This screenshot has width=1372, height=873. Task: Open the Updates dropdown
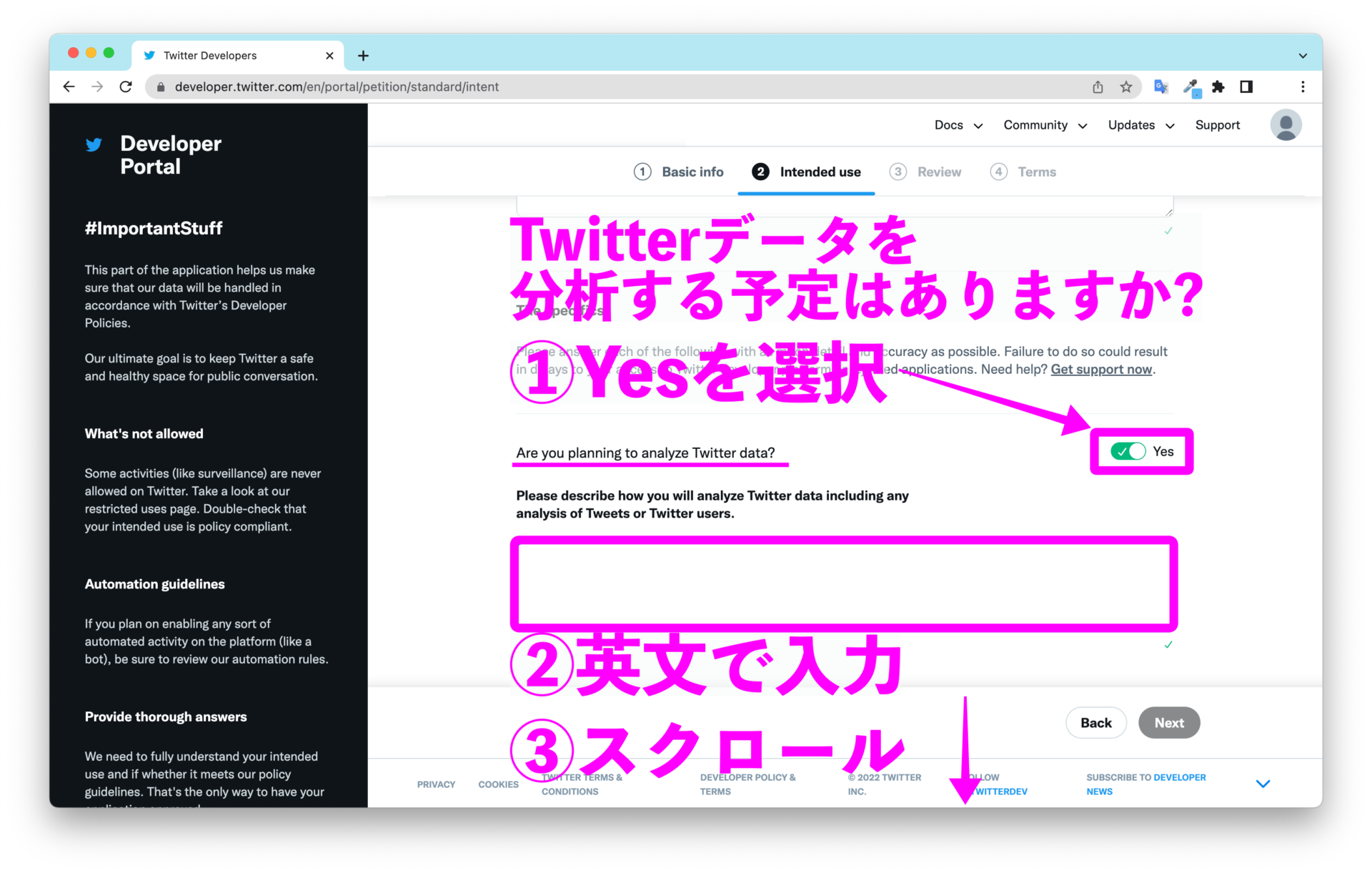pyautogui.click(x=1140, y=124)
